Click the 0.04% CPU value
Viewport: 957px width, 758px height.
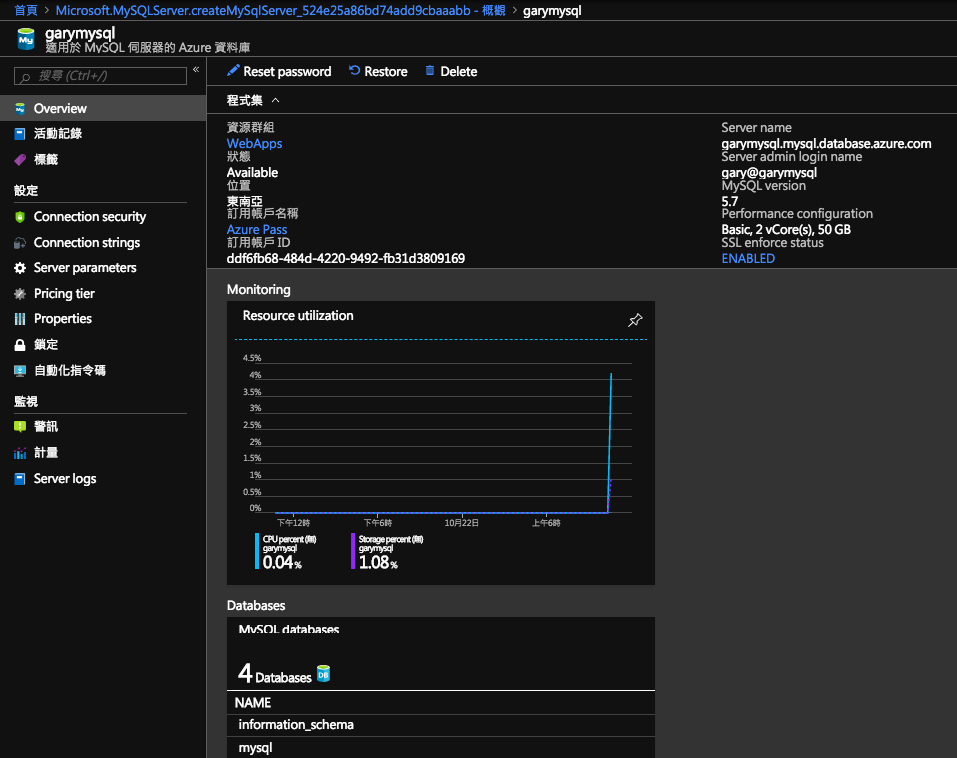[282, 562]
